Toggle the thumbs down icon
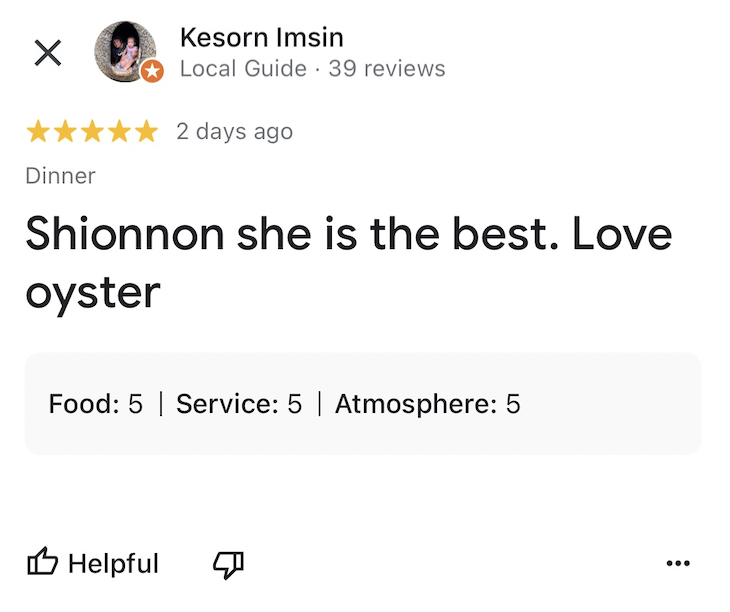Viewport: 730px width, 612px height. pyautogui.click(x=228, y=564)
